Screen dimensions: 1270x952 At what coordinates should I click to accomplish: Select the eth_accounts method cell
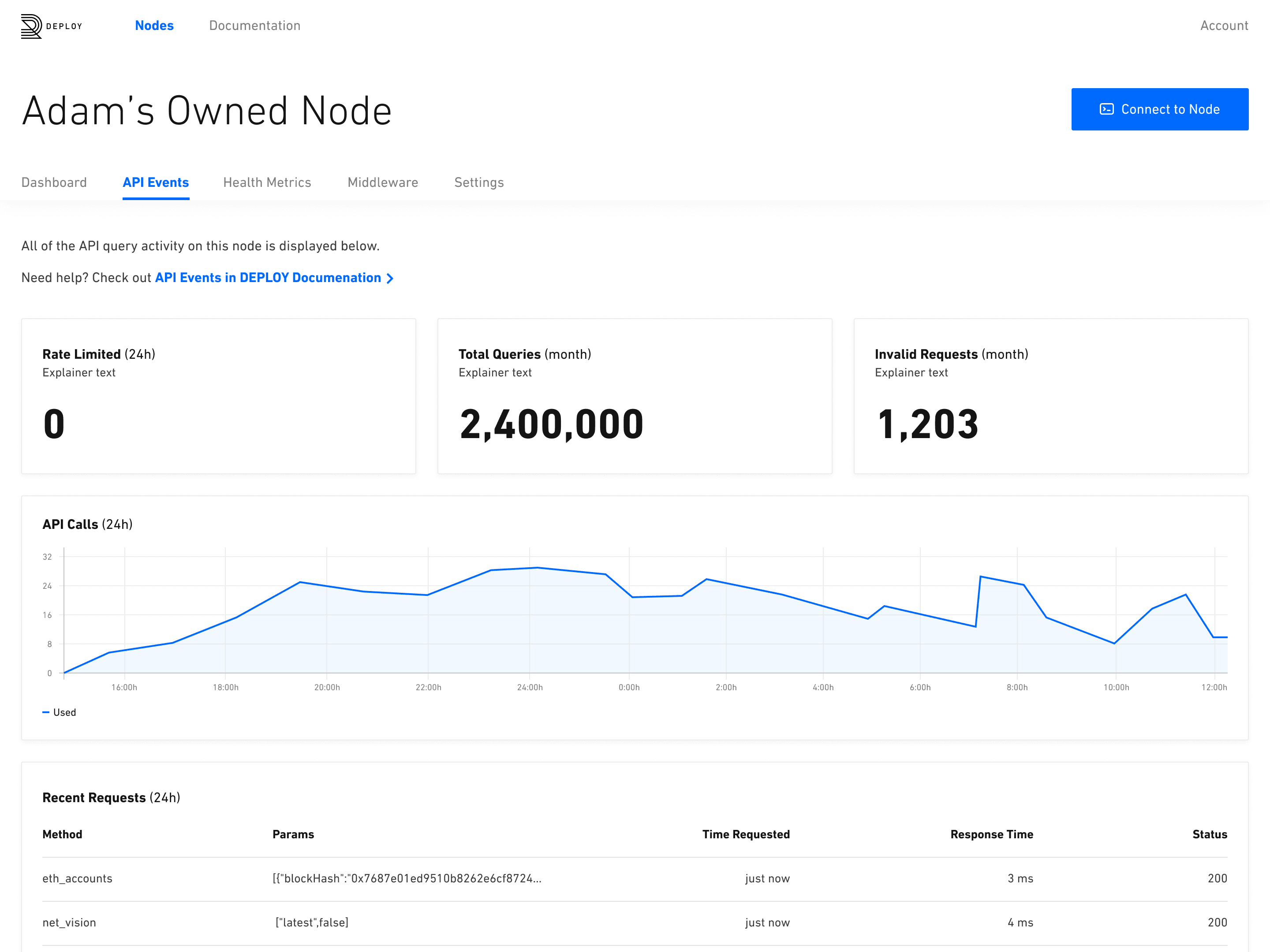[78, 878]
